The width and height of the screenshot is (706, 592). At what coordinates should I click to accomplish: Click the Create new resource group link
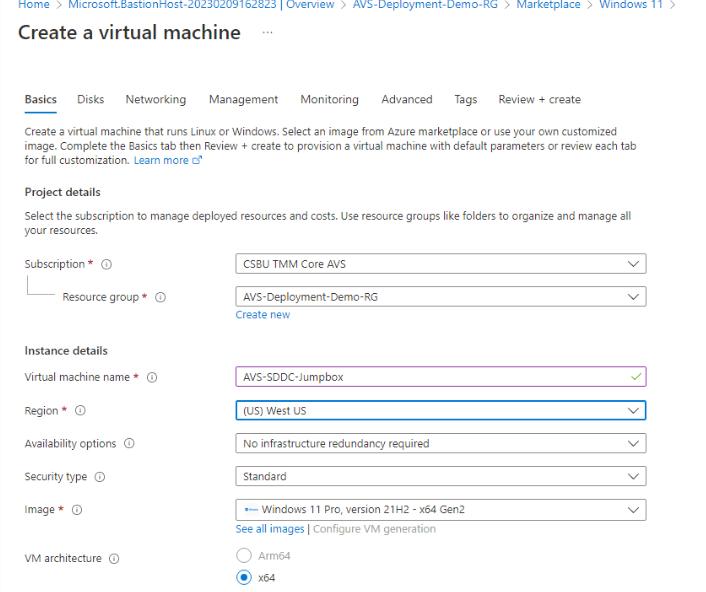[x=263, y=315]
